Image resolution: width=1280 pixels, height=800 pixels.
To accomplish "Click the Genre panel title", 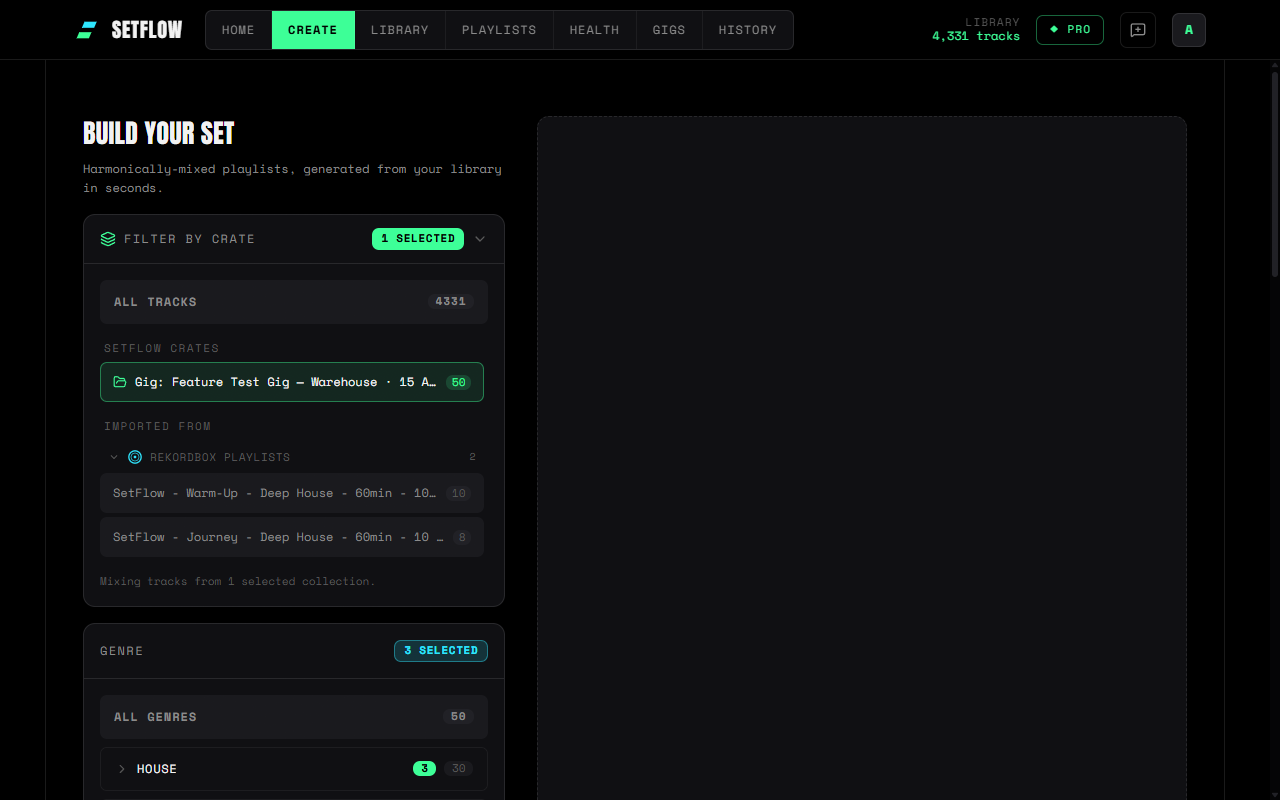I will point(122,651).
